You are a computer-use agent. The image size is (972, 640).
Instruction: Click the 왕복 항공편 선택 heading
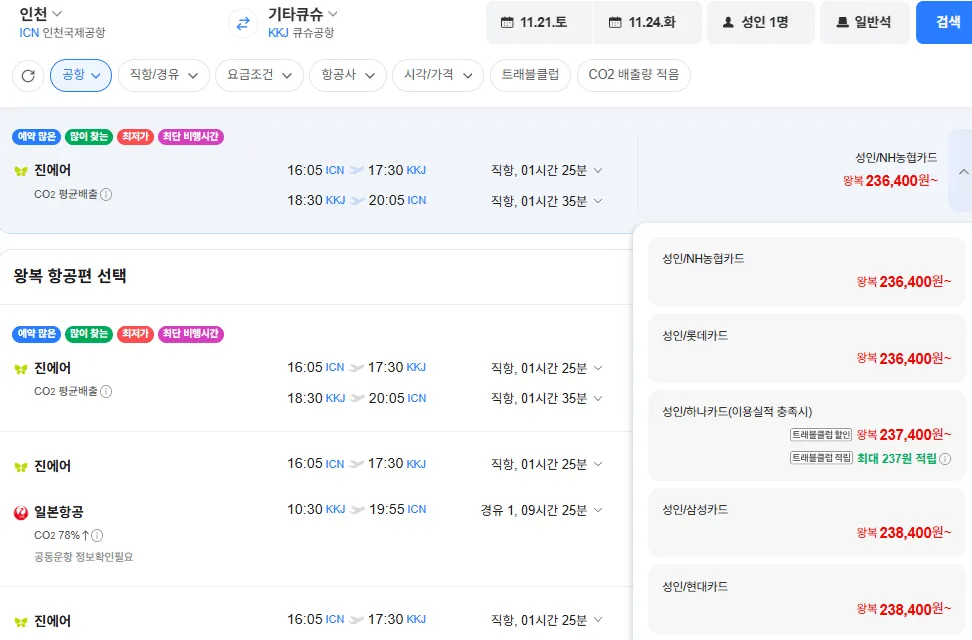point(70,276)
